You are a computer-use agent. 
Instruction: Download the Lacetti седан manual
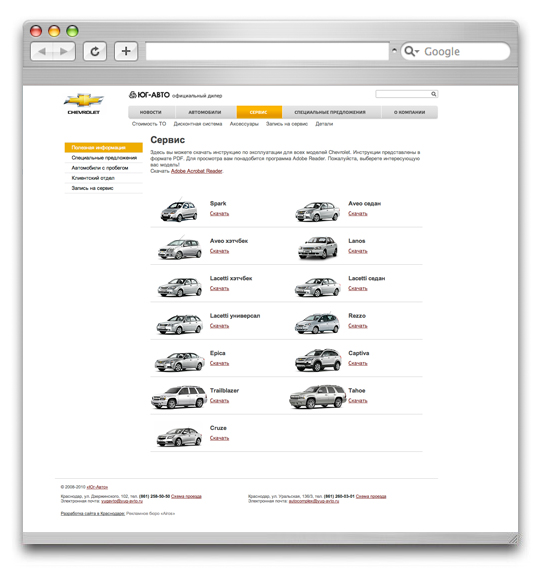[x=358, y=289]
